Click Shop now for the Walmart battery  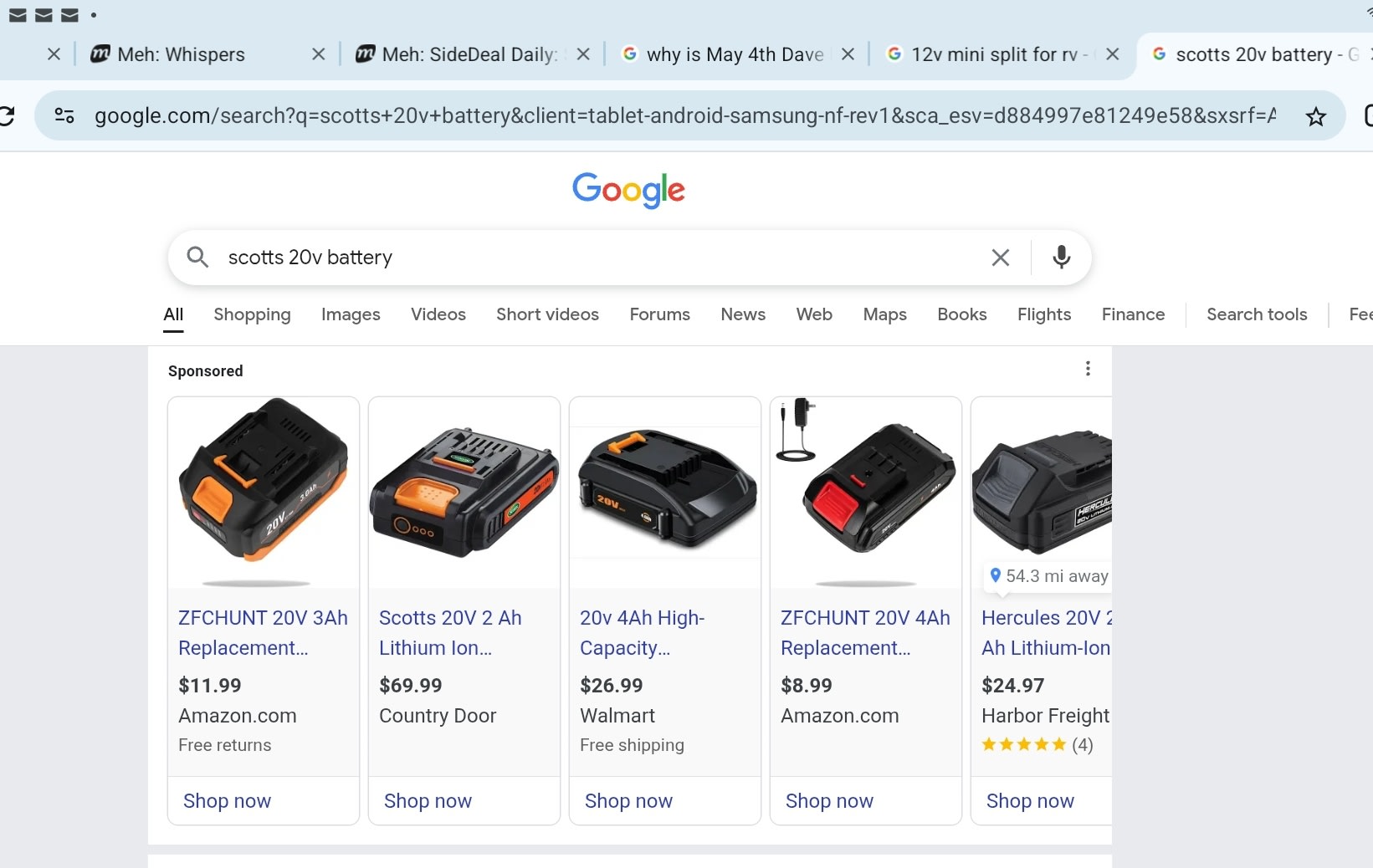coord(628,801)
